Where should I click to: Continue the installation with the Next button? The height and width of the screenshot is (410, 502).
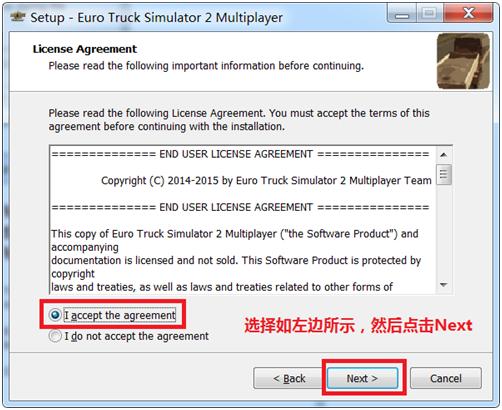pos(362,378)
